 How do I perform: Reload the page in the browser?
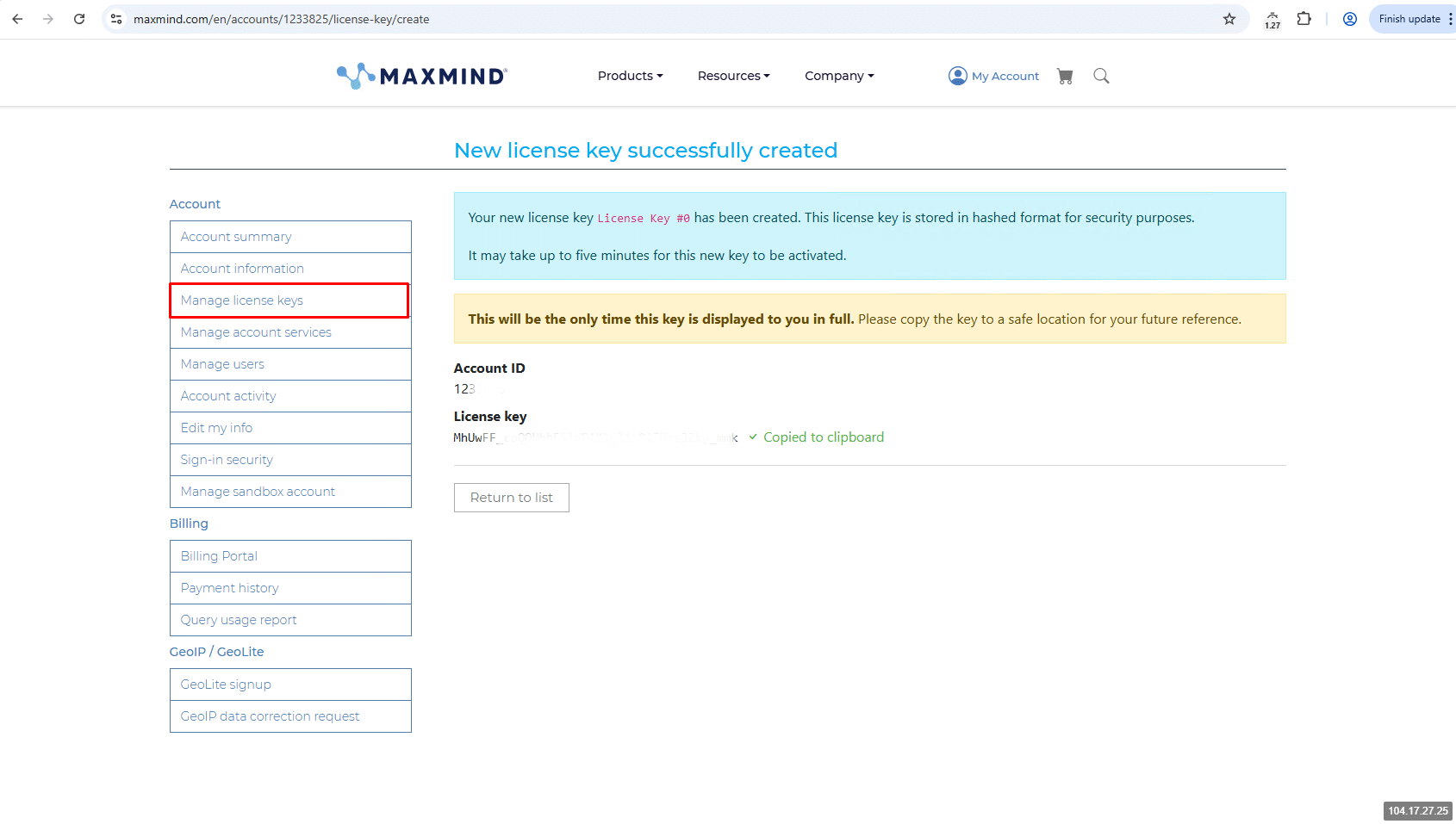[79, 19]
